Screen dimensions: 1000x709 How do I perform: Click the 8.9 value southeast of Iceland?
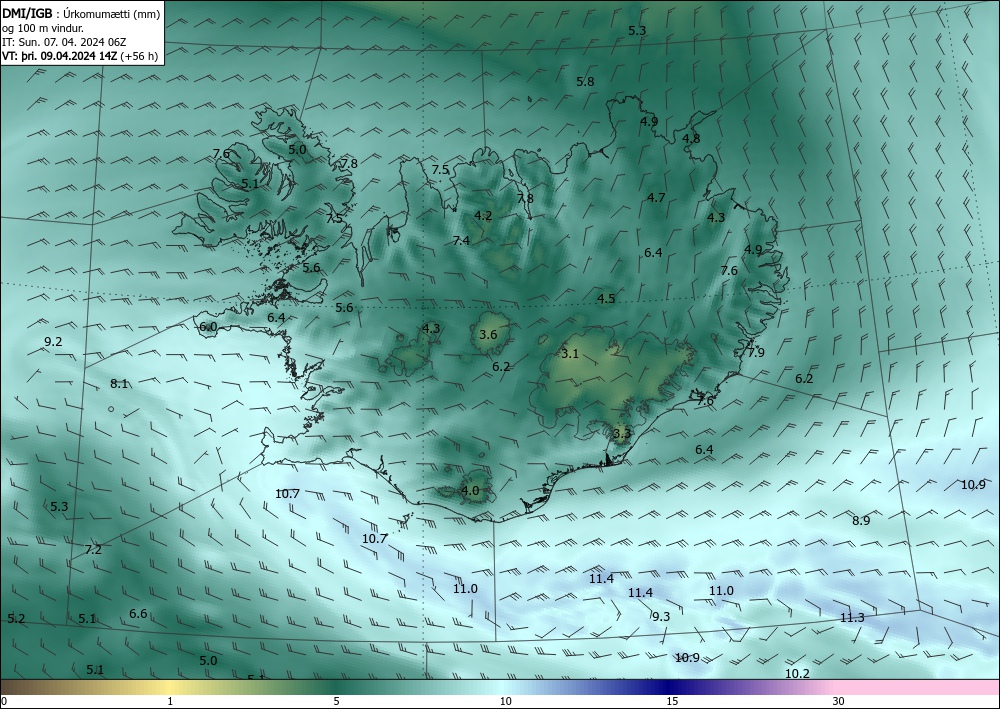pos(861,520)
